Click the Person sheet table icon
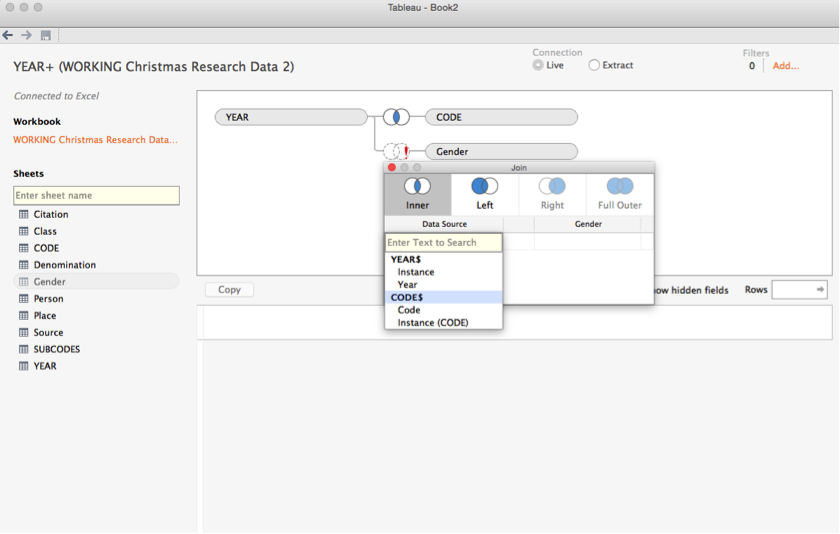The image size is (840, 534). pos(24,298)
